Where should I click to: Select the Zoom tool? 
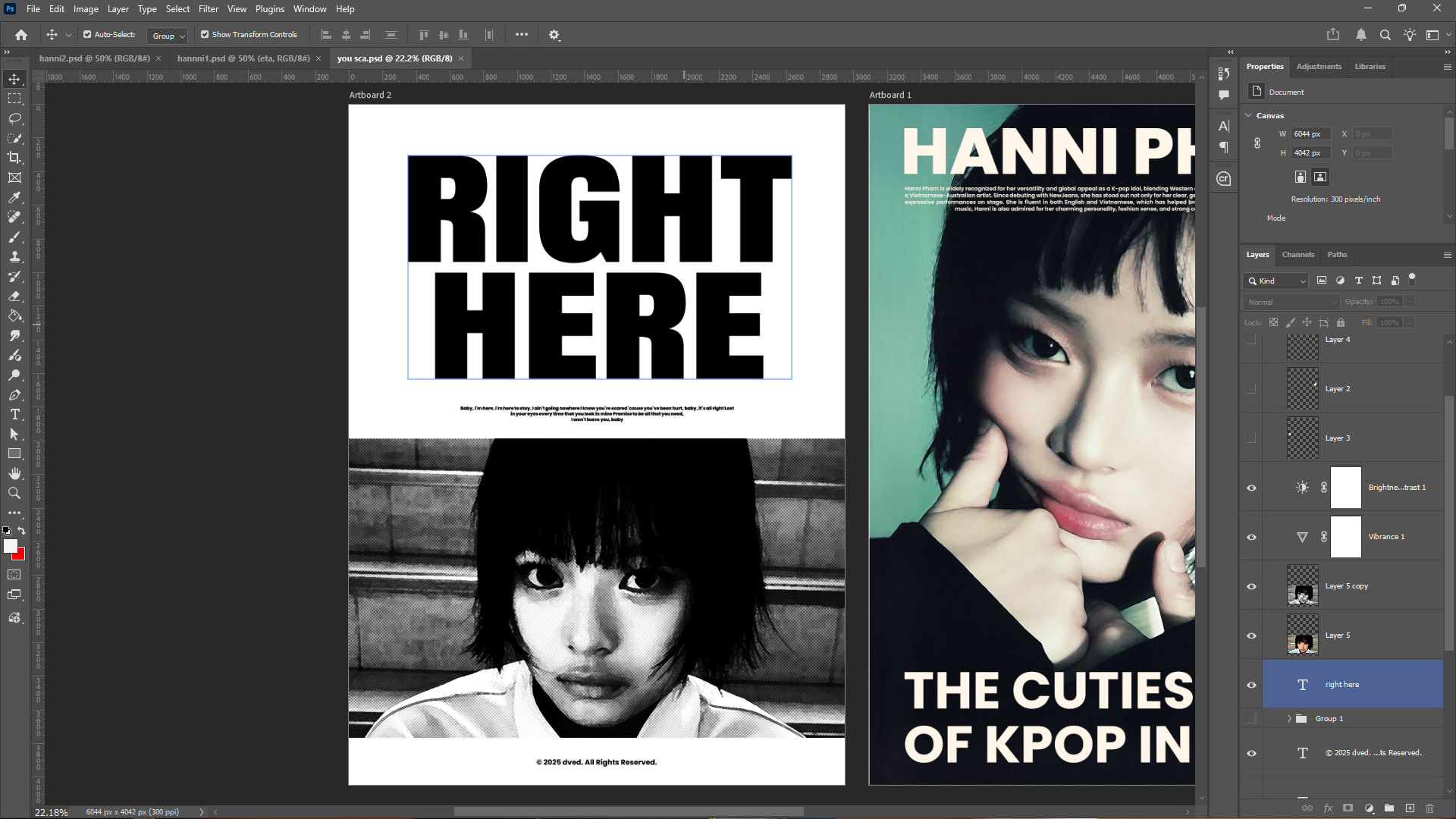[14, 492]
